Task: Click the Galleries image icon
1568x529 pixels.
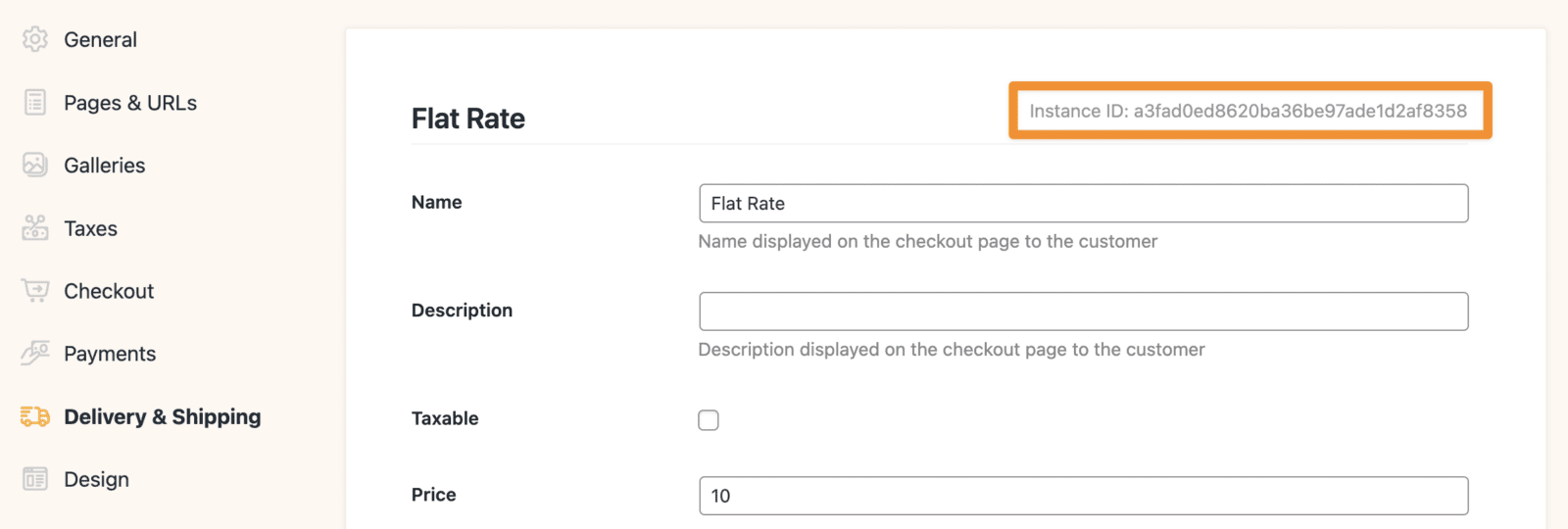Action: (x=35, y=165)
